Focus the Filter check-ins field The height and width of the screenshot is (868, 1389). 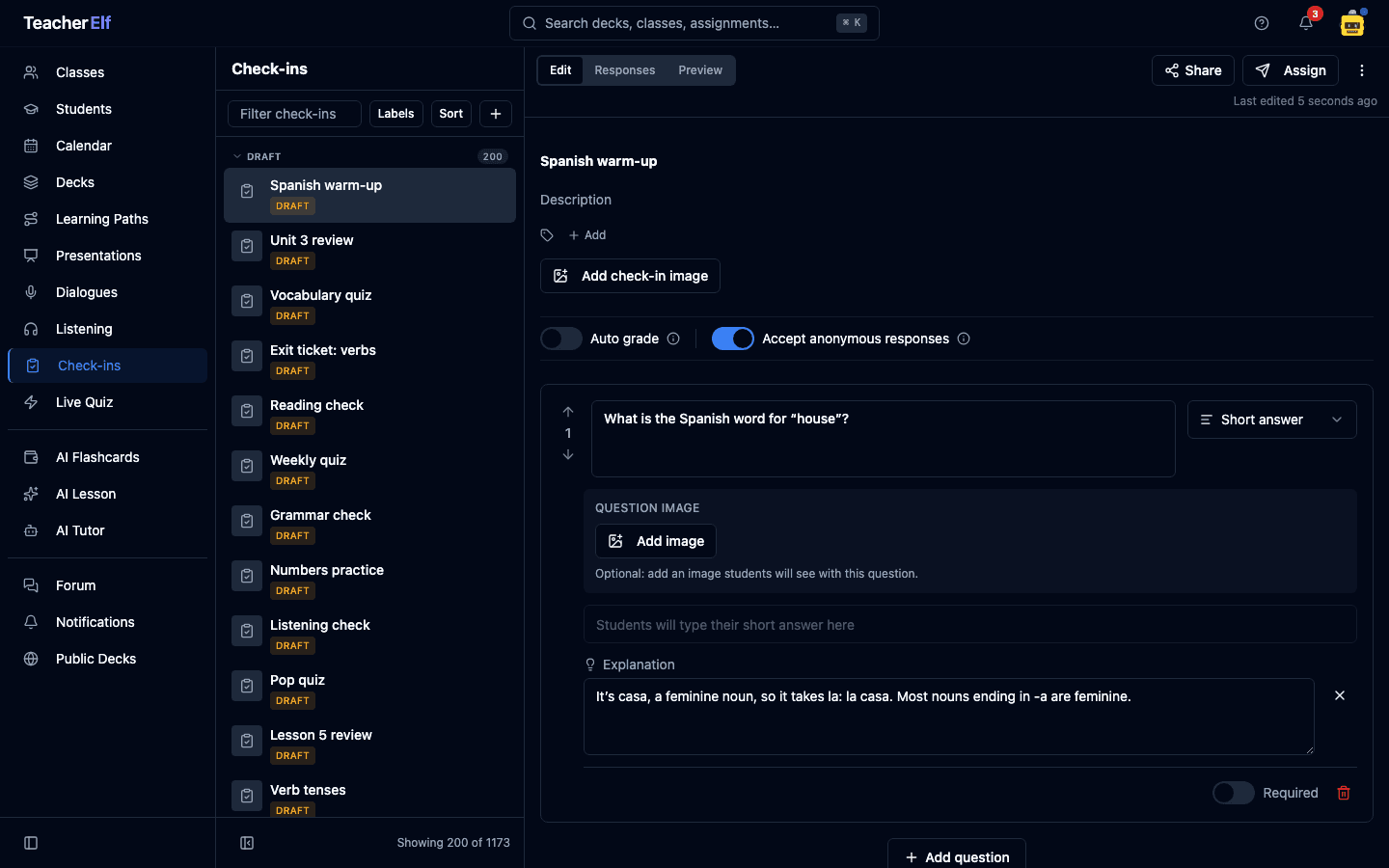tap(294, 114)
